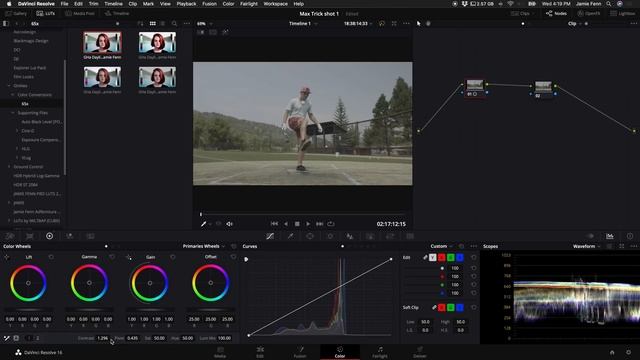Select node 01 in node graph
640x360 pixels.
coord(475,87)
